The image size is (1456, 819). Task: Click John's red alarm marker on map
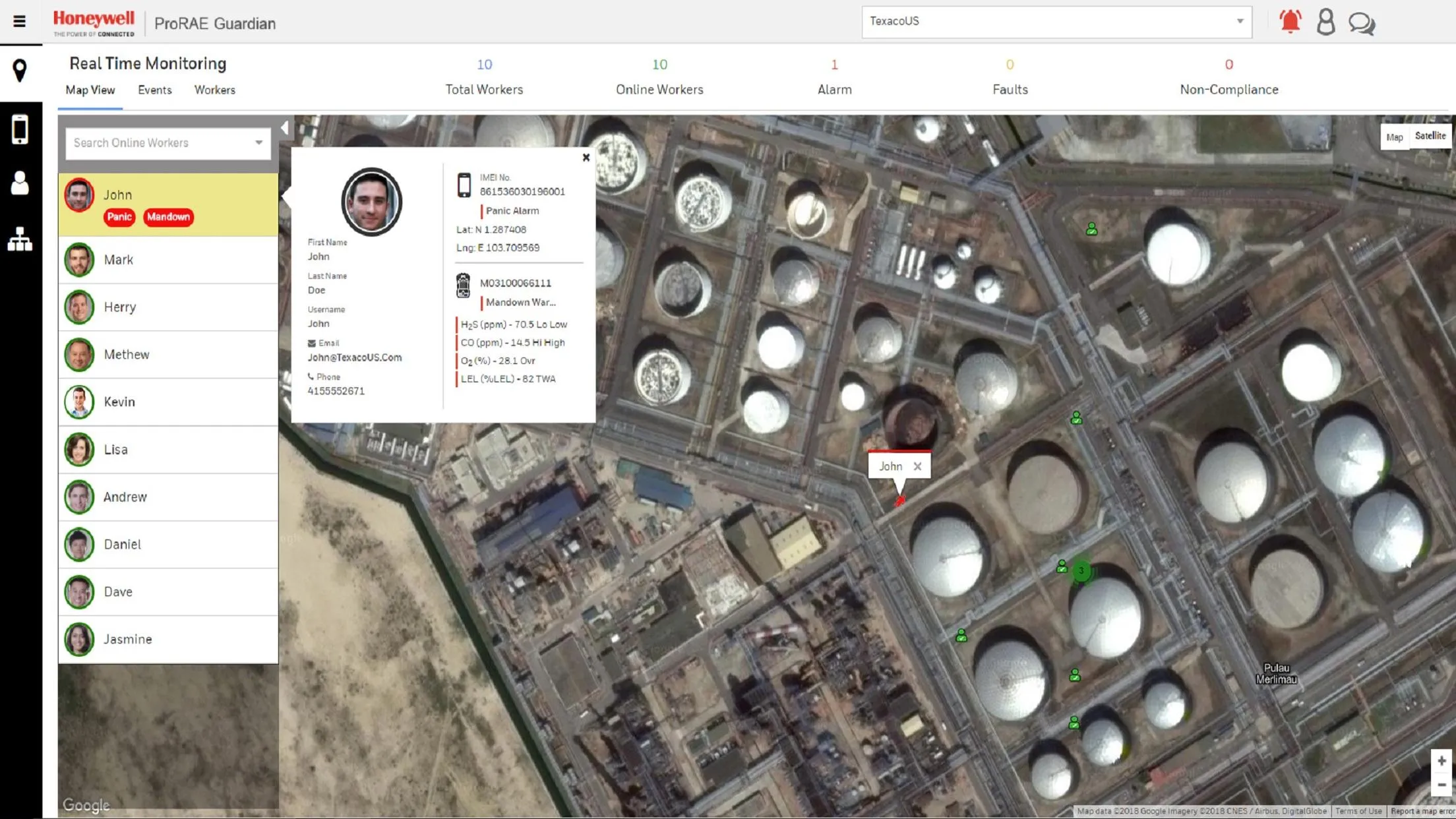pyautogui.click(x=899, y=502)
